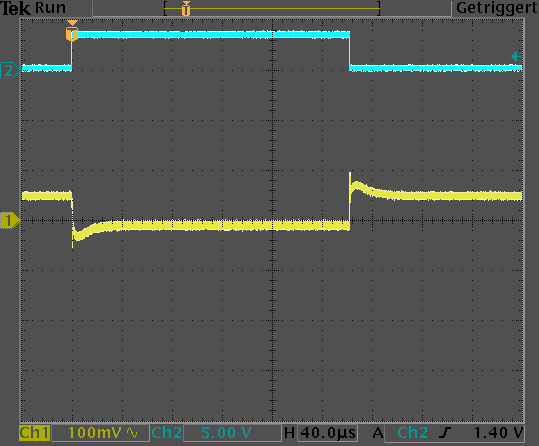
Task: Click the H horizontal label
Action: 289,433
